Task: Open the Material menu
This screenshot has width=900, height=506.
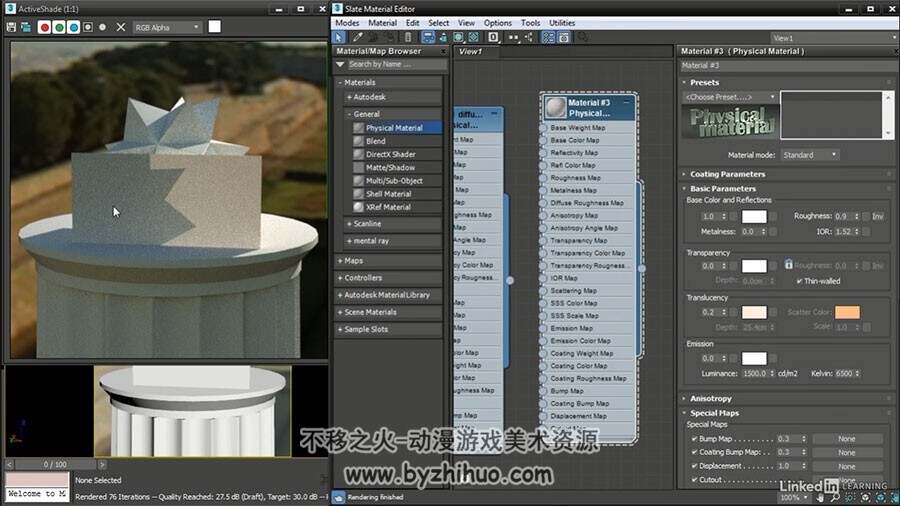Action: [x=382, y=23]
